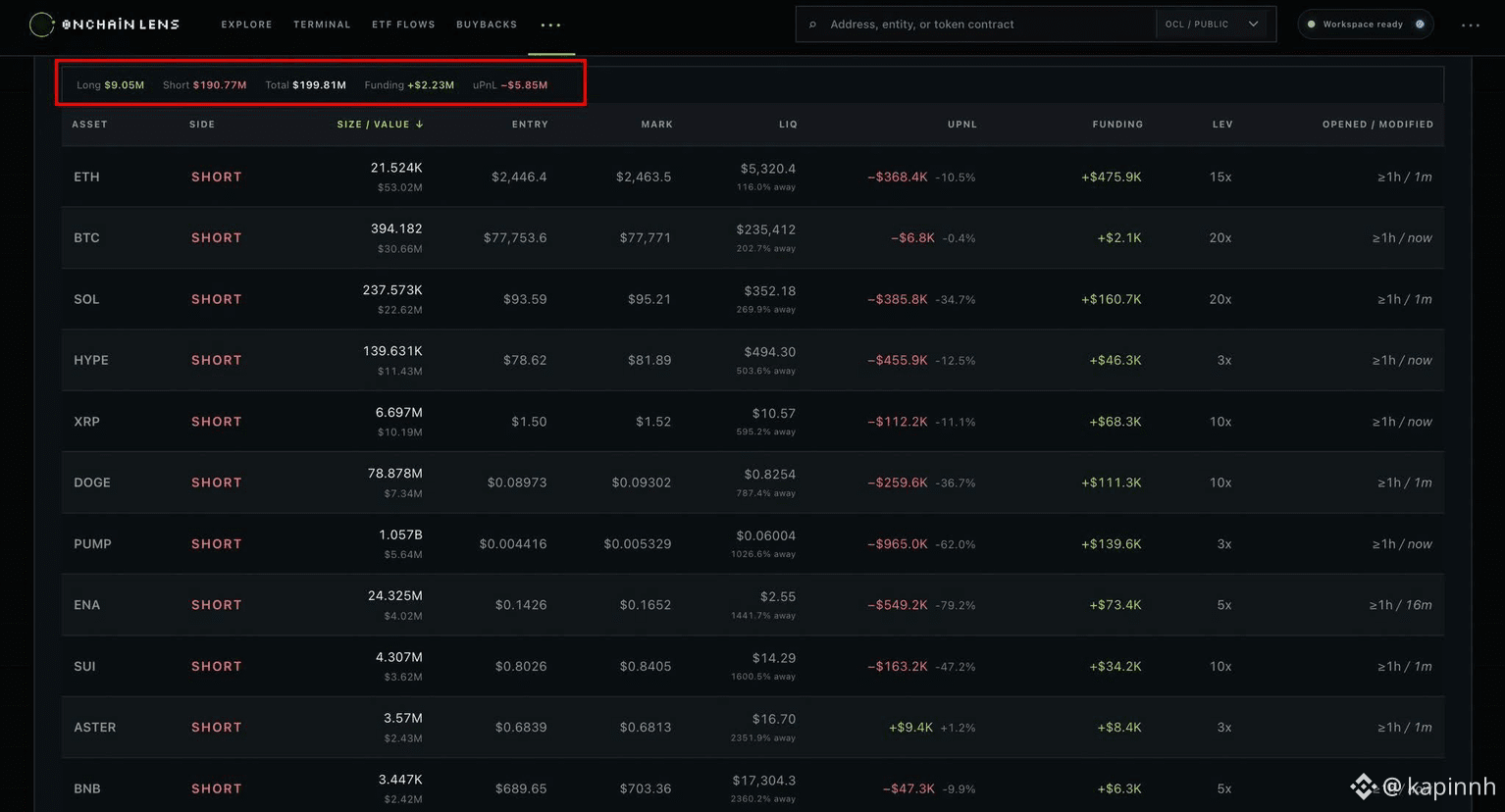Sort by the Mark column header
The height and width of the screenshot is (812, 1505).
click(657, 125)
